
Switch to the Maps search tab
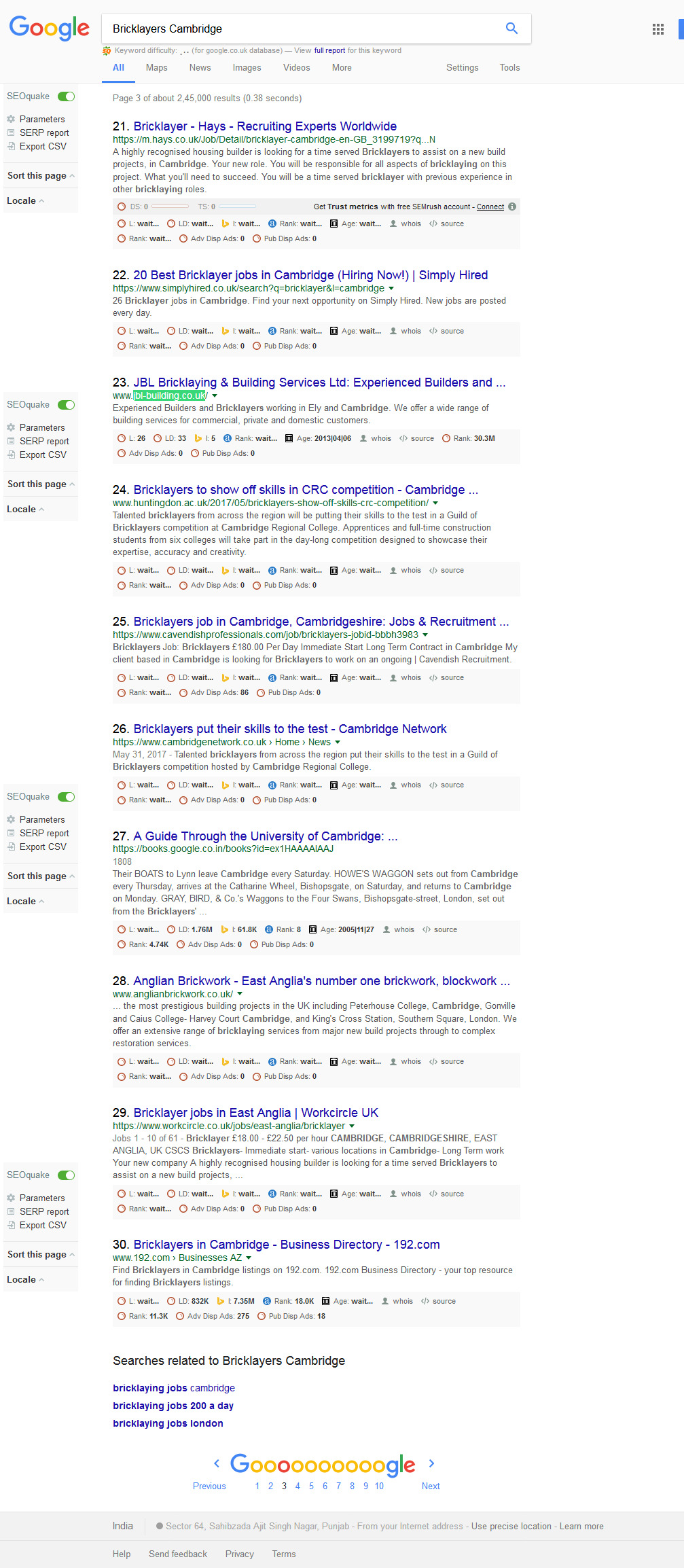[156, 68]
